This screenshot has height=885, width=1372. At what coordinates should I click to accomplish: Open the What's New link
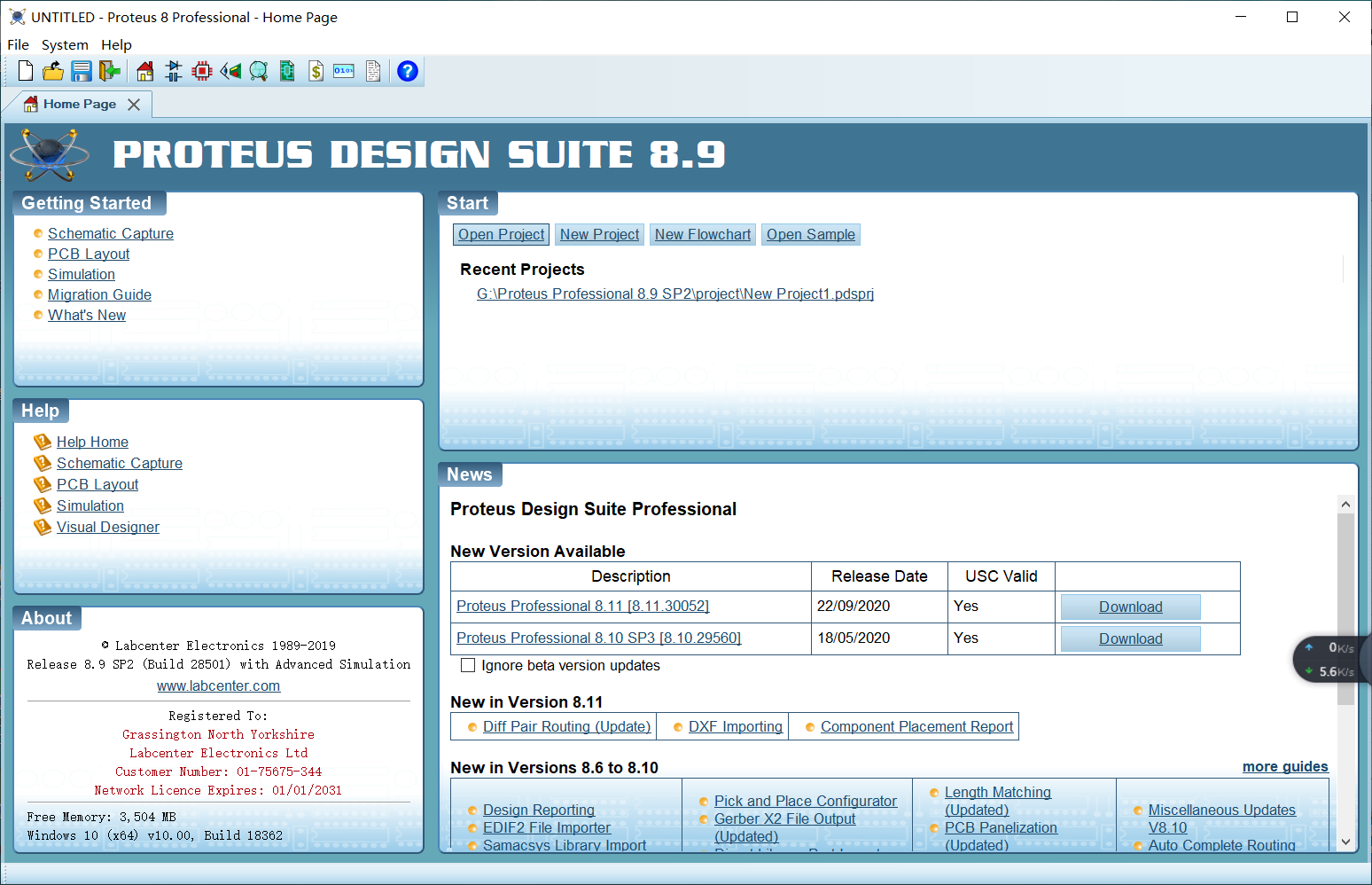[87, 315]
